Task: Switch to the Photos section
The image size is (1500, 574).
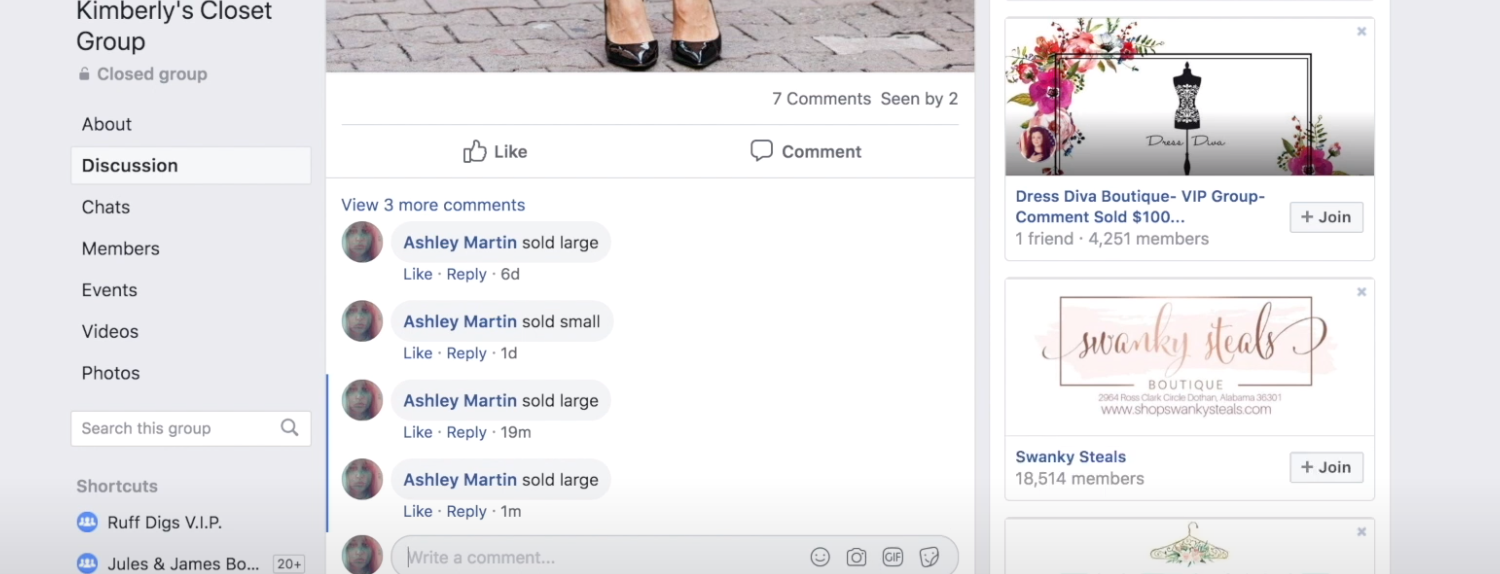Action: tap(110, 373)
